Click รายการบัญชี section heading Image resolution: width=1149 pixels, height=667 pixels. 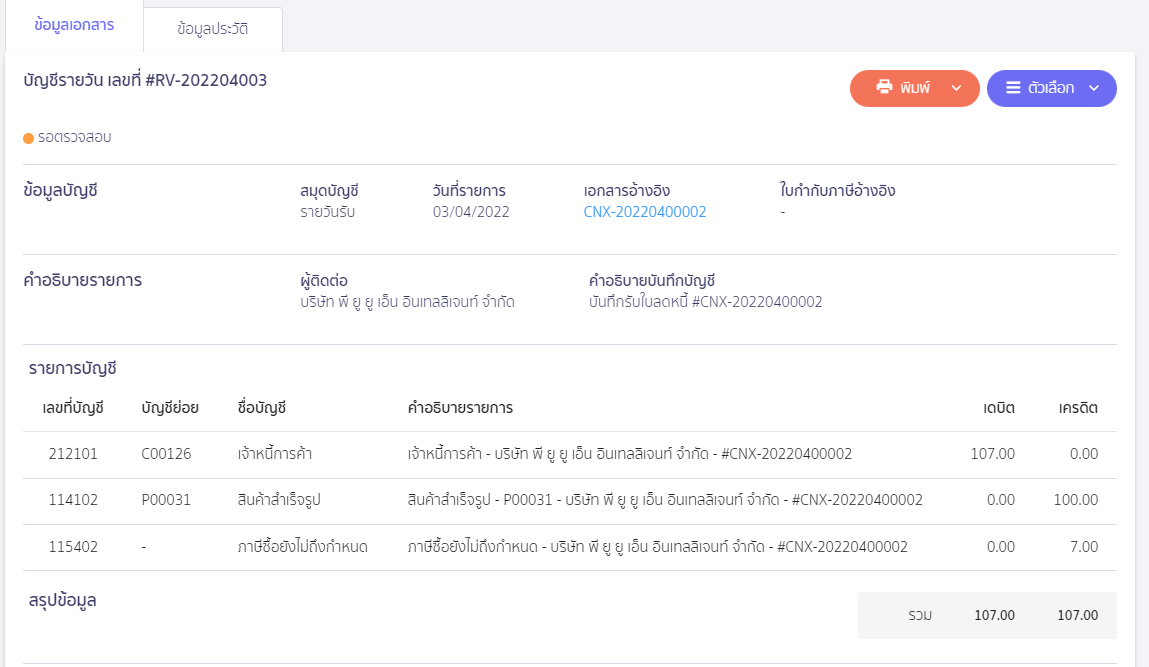click(x=73, y=369)
